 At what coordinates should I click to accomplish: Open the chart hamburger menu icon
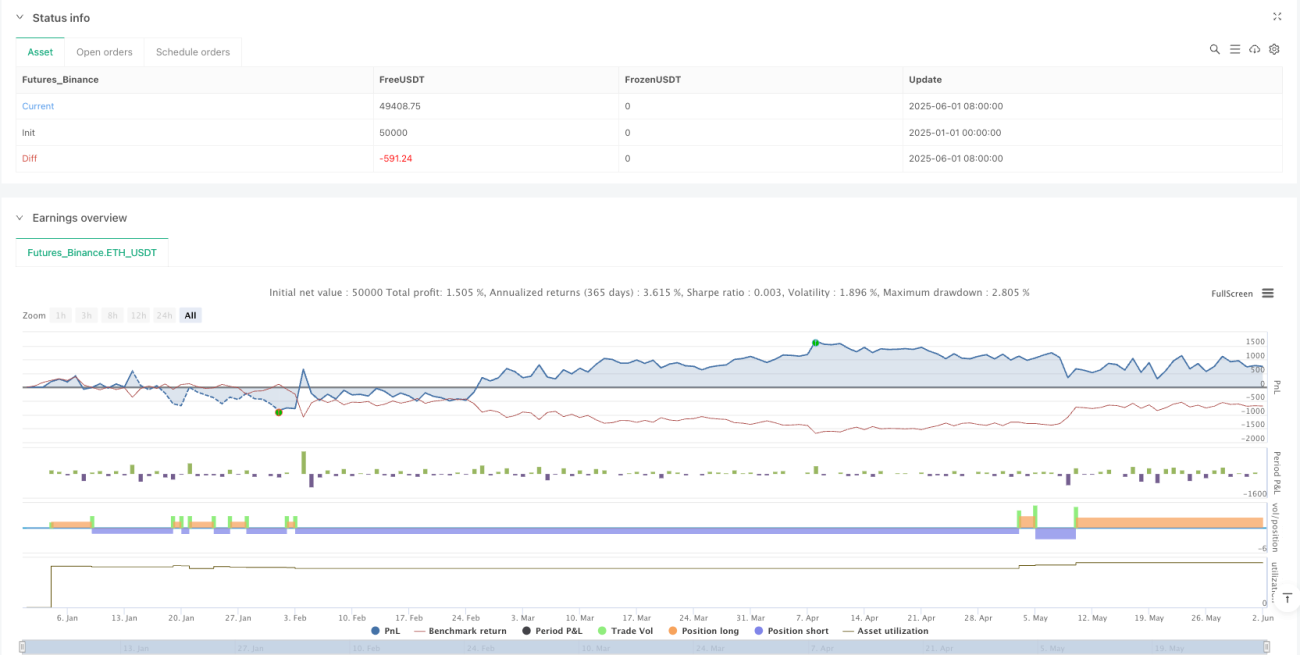1267,293
